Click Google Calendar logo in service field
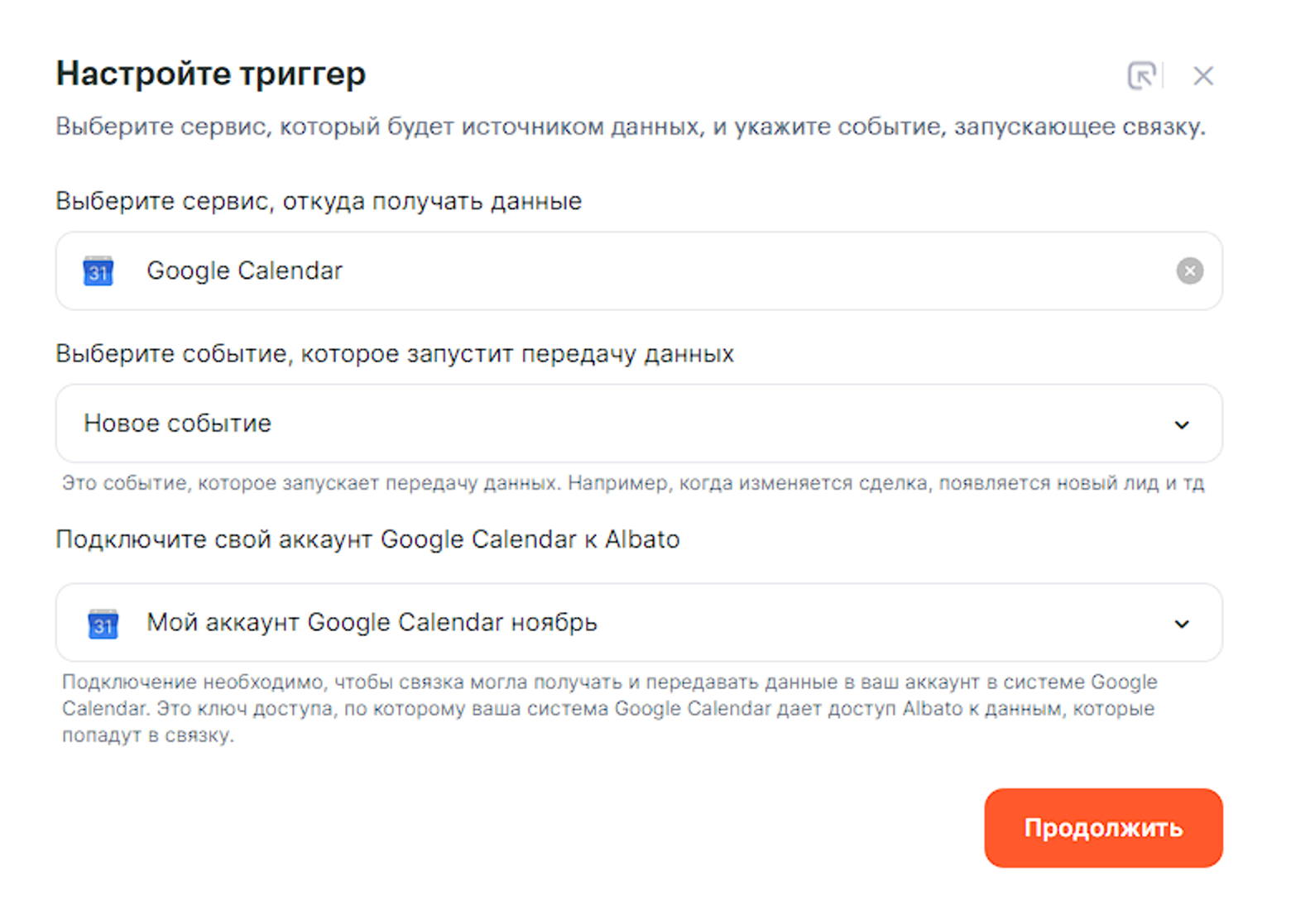 (x=98, y=271)
